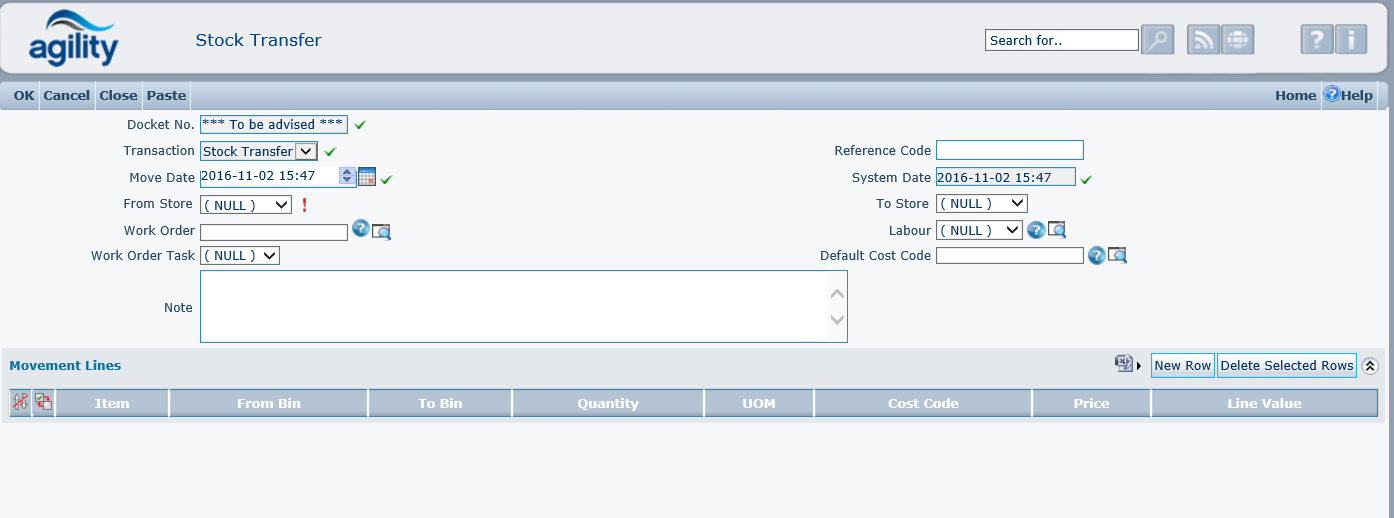Collapse the Movement Lines section

(x=1370, y=366)
